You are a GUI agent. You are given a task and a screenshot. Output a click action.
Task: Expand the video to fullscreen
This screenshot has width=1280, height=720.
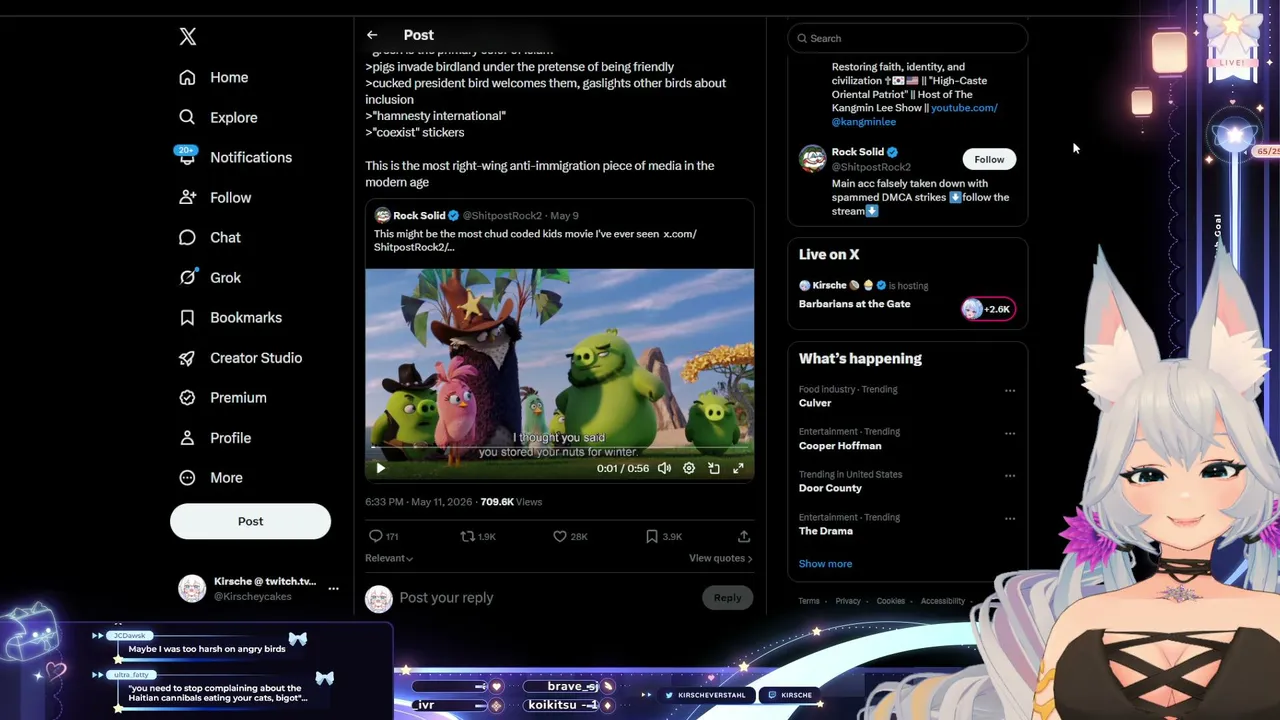738,468
